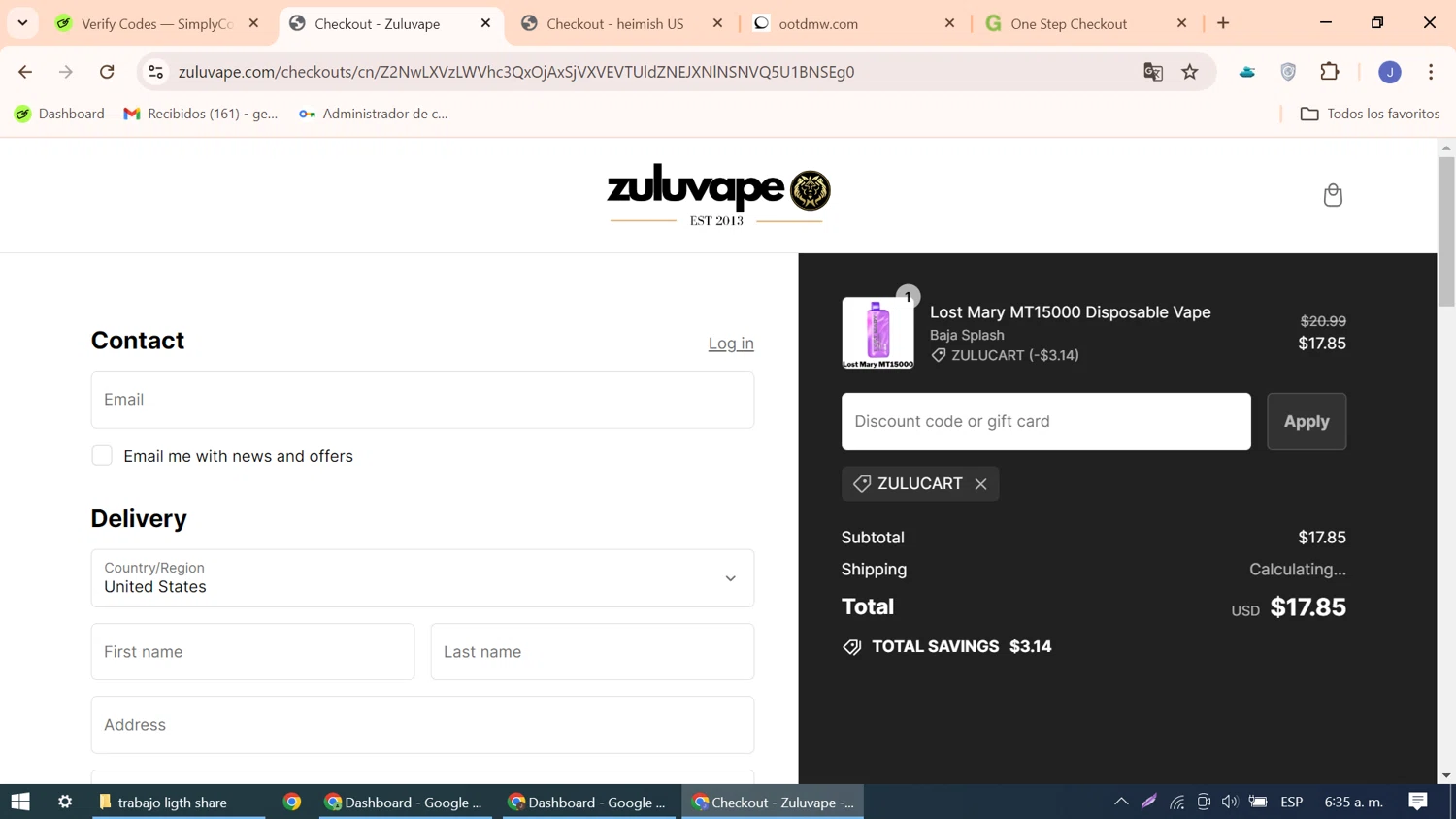Open the volume speaker tray icon
The height and width of the screenshot is (819, 1456).
1230,802
